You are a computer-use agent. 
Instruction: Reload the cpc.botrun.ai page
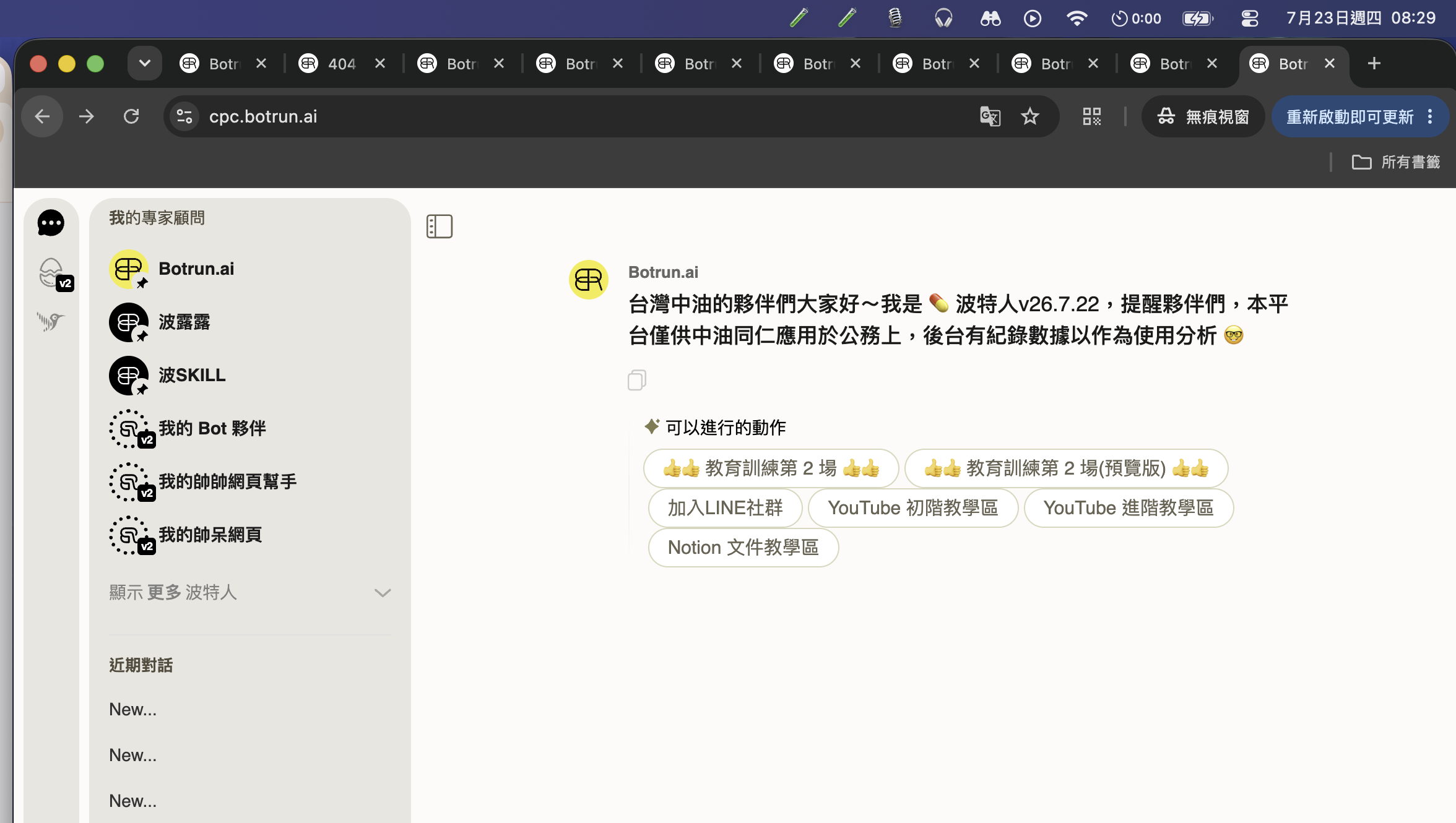[131, 116]
